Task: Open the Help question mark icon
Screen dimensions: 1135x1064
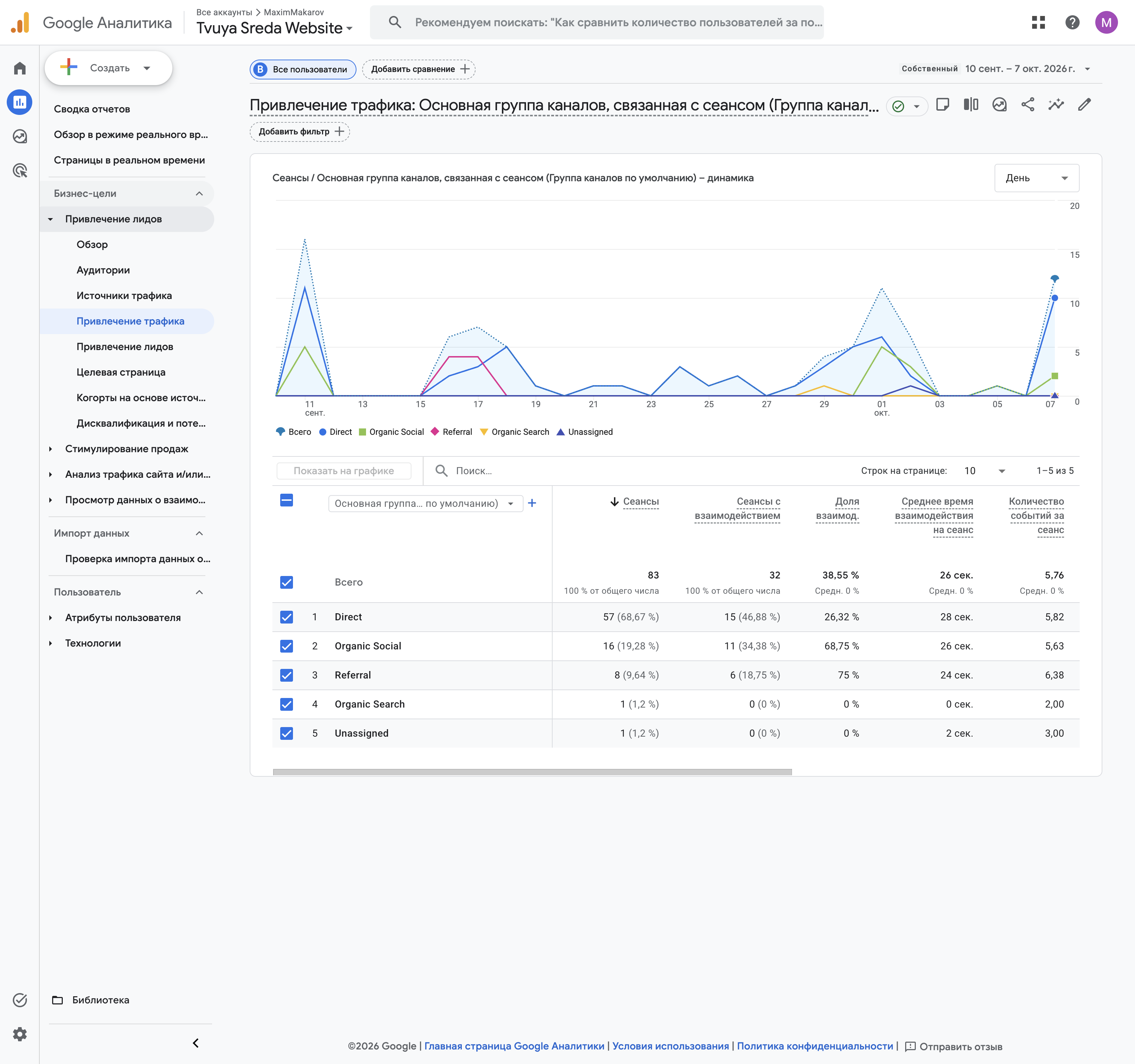Action: pyautogui.click(x=1072, y=22)
